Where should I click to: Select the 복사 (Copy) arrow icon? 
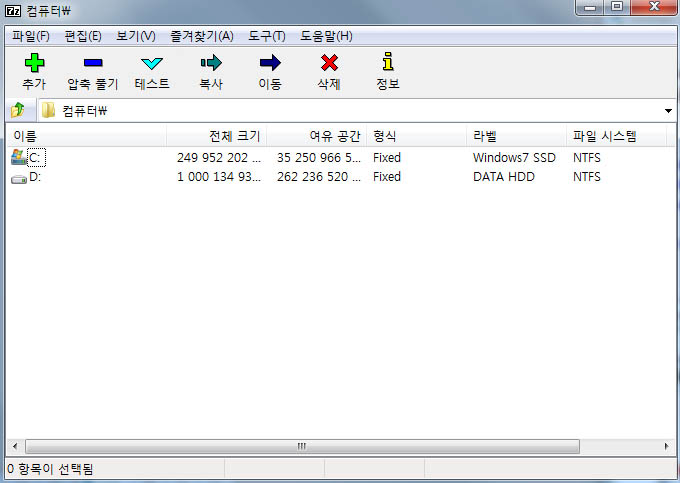pos(211,63)
